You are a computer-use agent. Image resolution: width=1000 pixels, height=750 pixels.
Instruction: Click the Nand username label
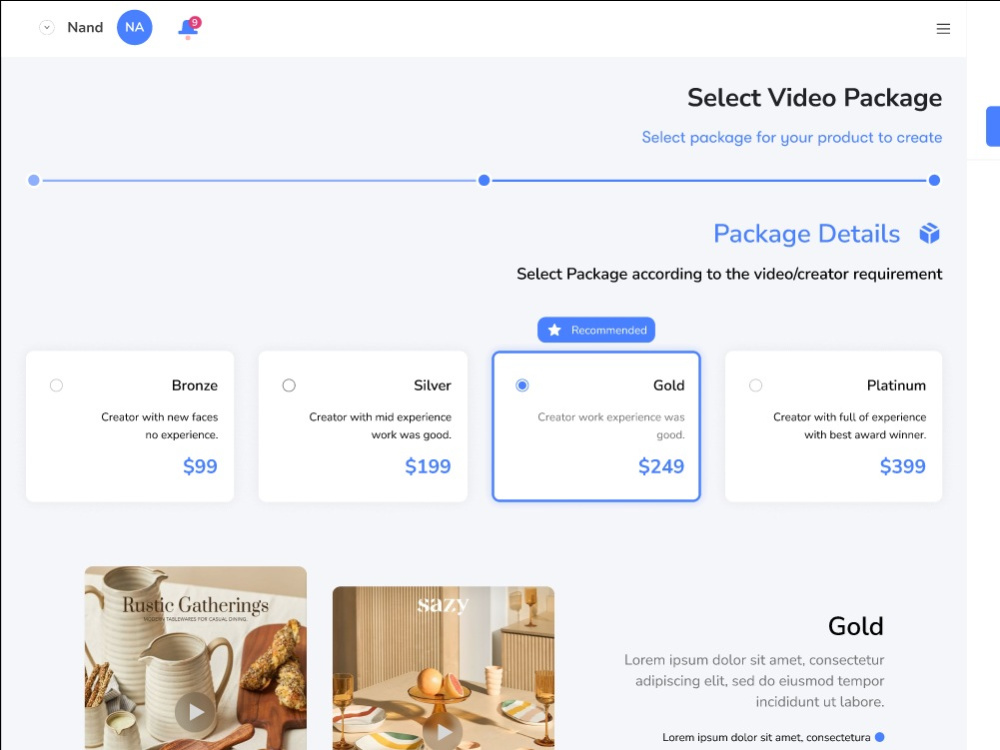click(x=85, y=27)
